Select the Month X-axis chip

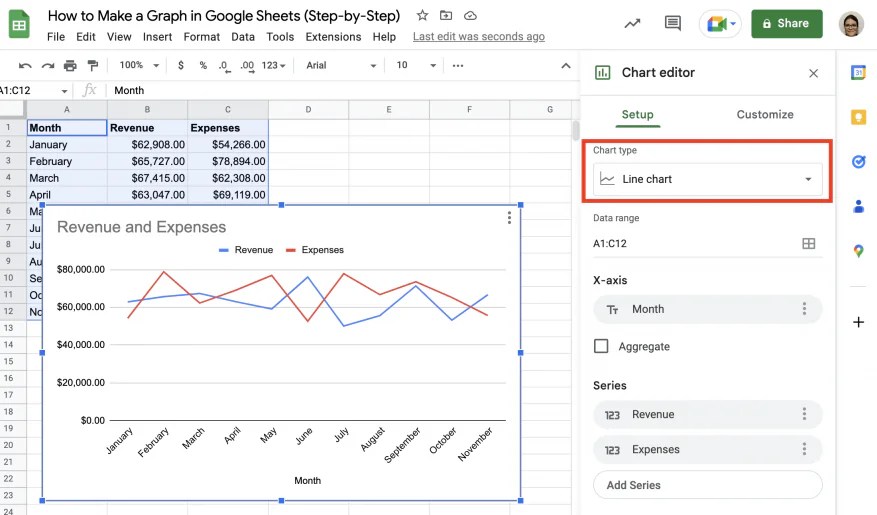click(x=708, y=309)
